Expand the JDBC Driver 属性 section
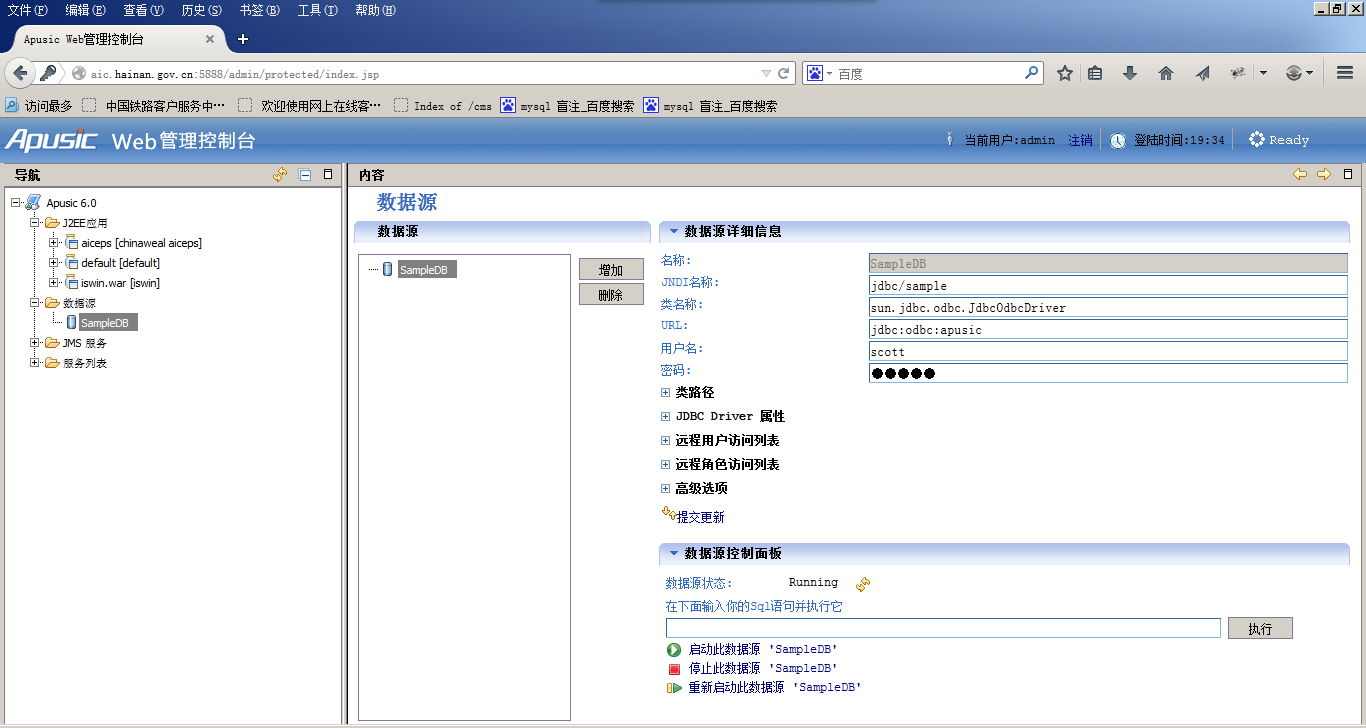Image resolution: width=1366 pixels, height=728 pixels. click(x=665, y=417)
